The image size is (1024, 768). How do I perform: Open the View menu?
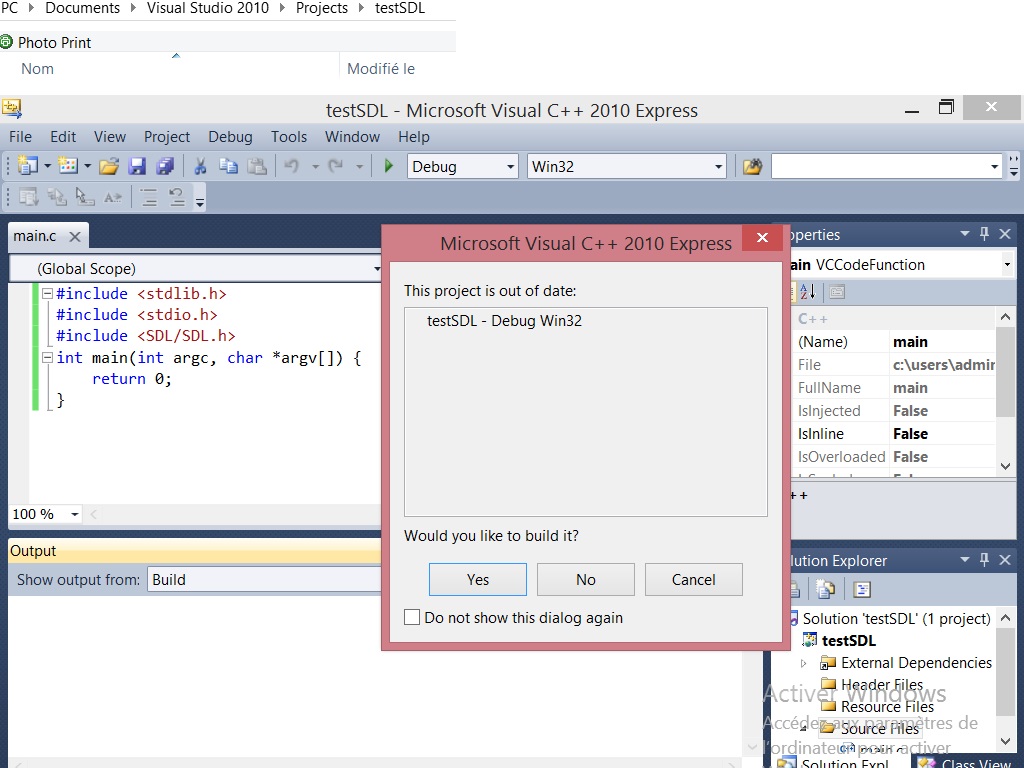tap(110, 136)
